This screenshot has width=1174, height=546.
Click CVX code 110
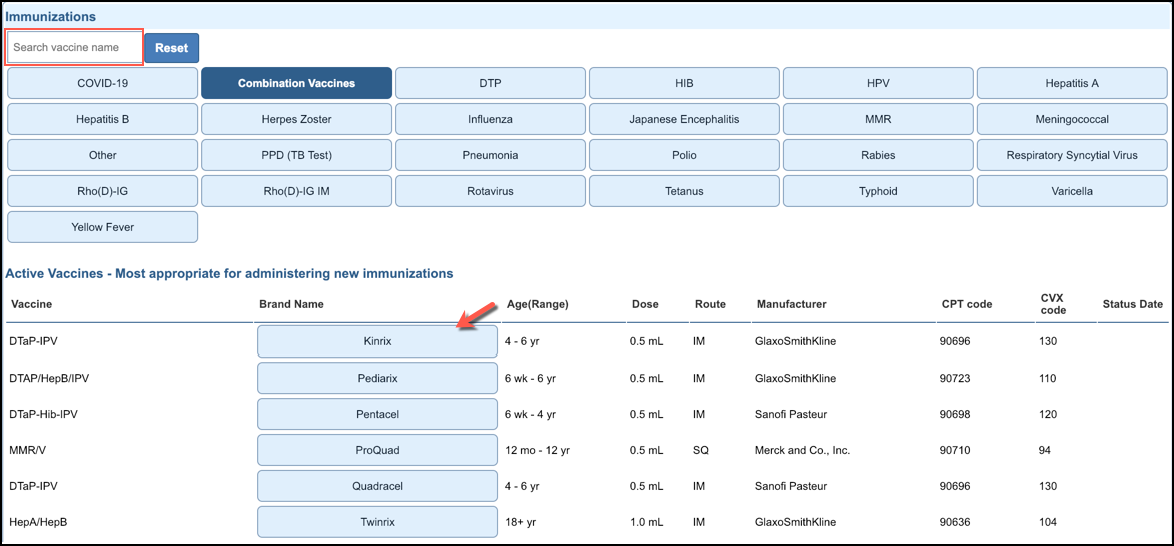1048,378
